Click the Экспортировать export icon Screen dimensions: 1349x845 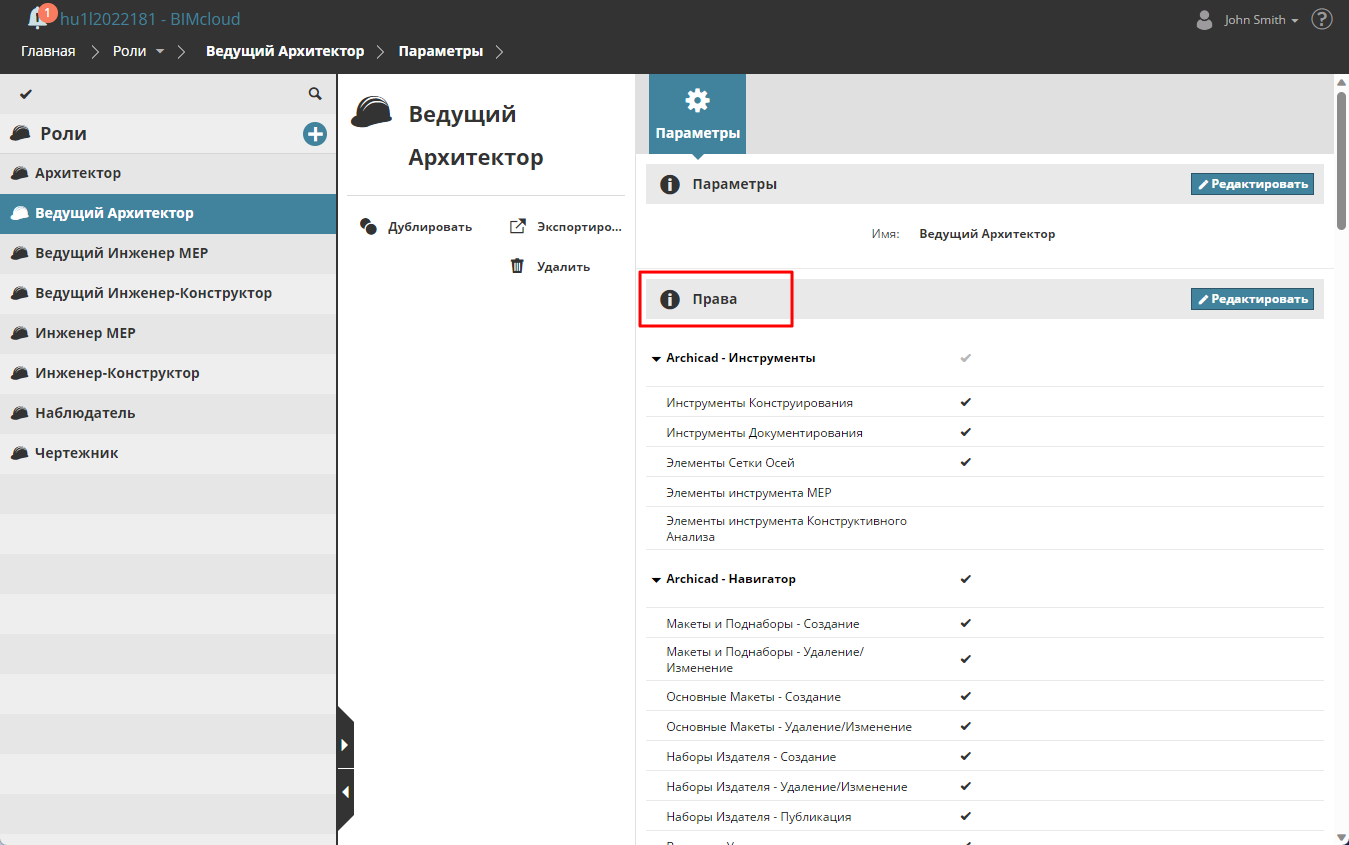(517, 227)
